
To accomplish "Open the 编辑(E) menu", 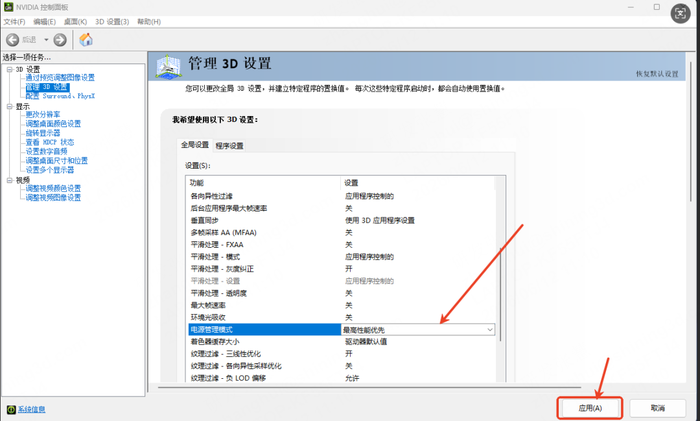I will pos(44,21).
